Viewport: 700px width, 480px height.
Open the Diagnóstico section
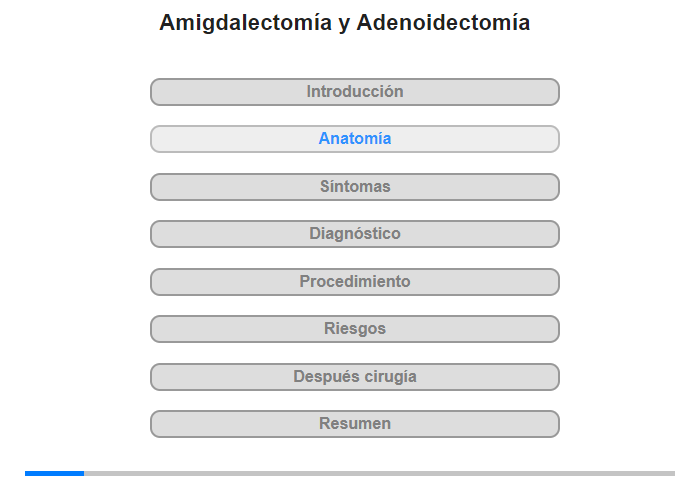tap(355, 234)
